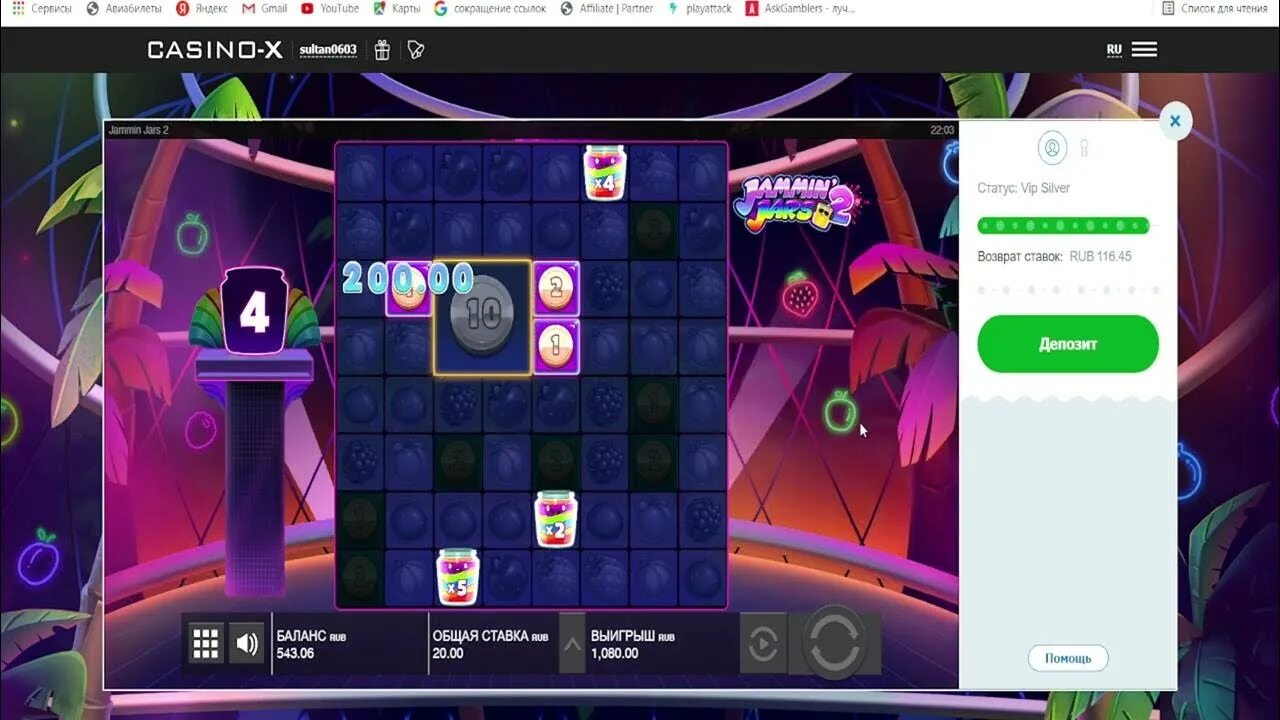Click the Возврат ставок RUB 116.45 text
1280x720 pixels.
click(1054, 257)
